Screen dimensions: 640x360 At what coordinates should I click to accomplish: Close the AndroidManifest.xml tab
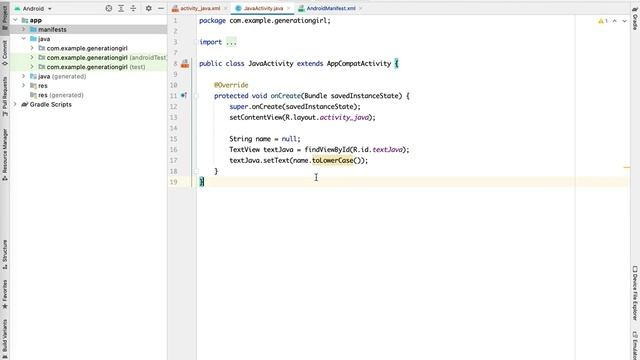(361, 8)
